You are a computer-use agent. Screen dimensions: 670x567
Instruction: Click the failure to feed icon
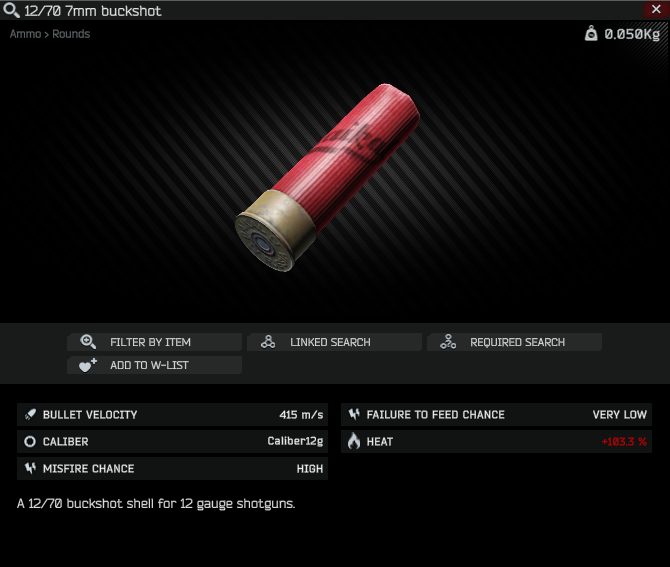pyautogui.click(x=354, y=414)
